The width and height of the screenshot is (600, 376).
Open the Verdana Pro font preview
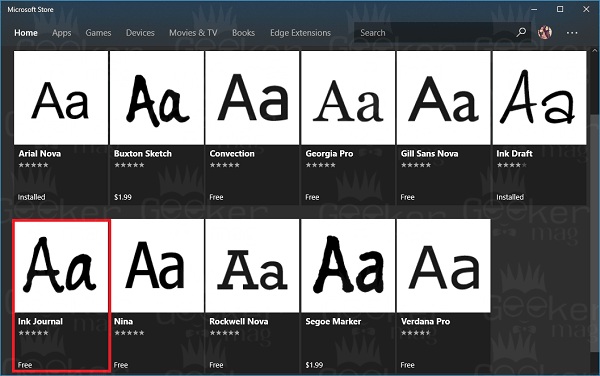pyautogui.click(x=443, y=266)
